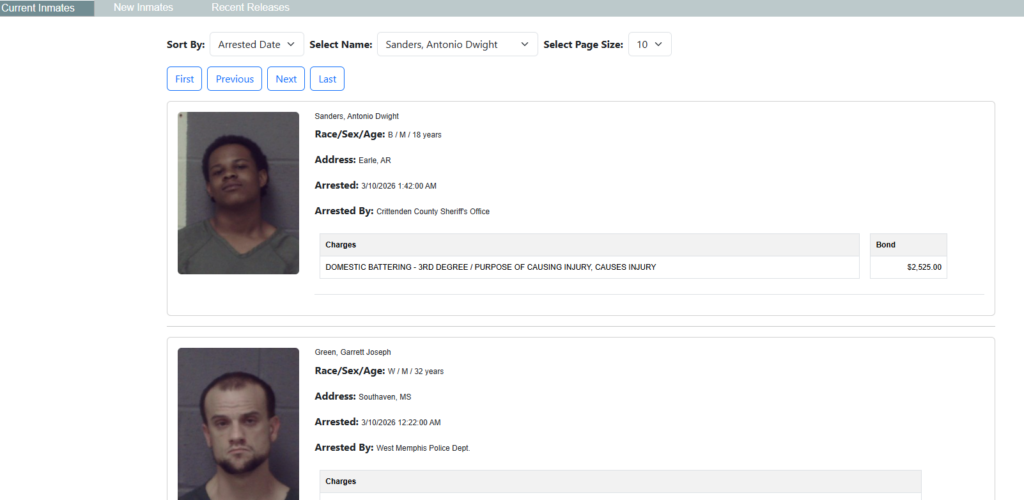Jump to the Last page

click(327, 79)
